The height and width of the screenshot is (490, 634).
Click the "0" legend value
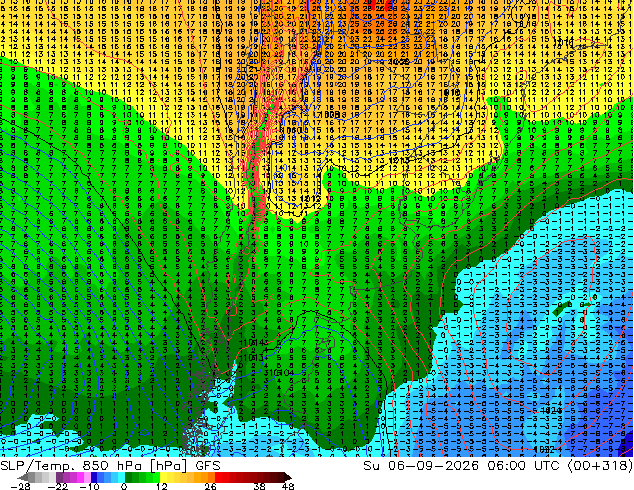(x=124, y=486)
